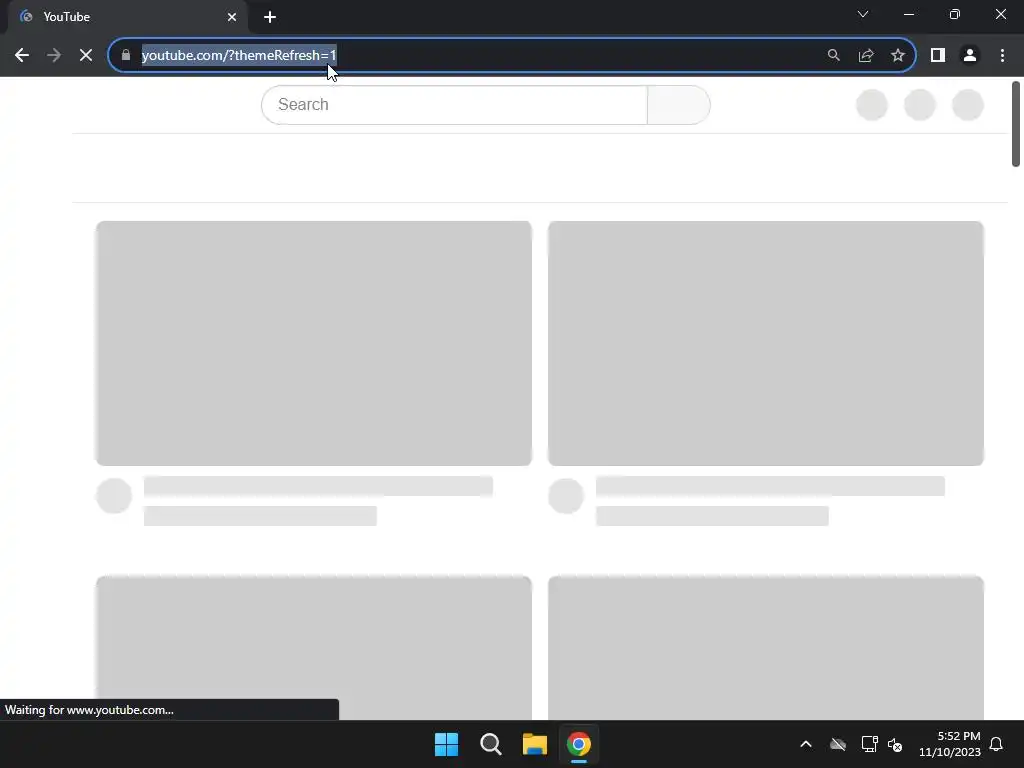Click the Chrome icon in the taskbar
The width and height of the screenshot is (1024, 768).
click(579, 744)
